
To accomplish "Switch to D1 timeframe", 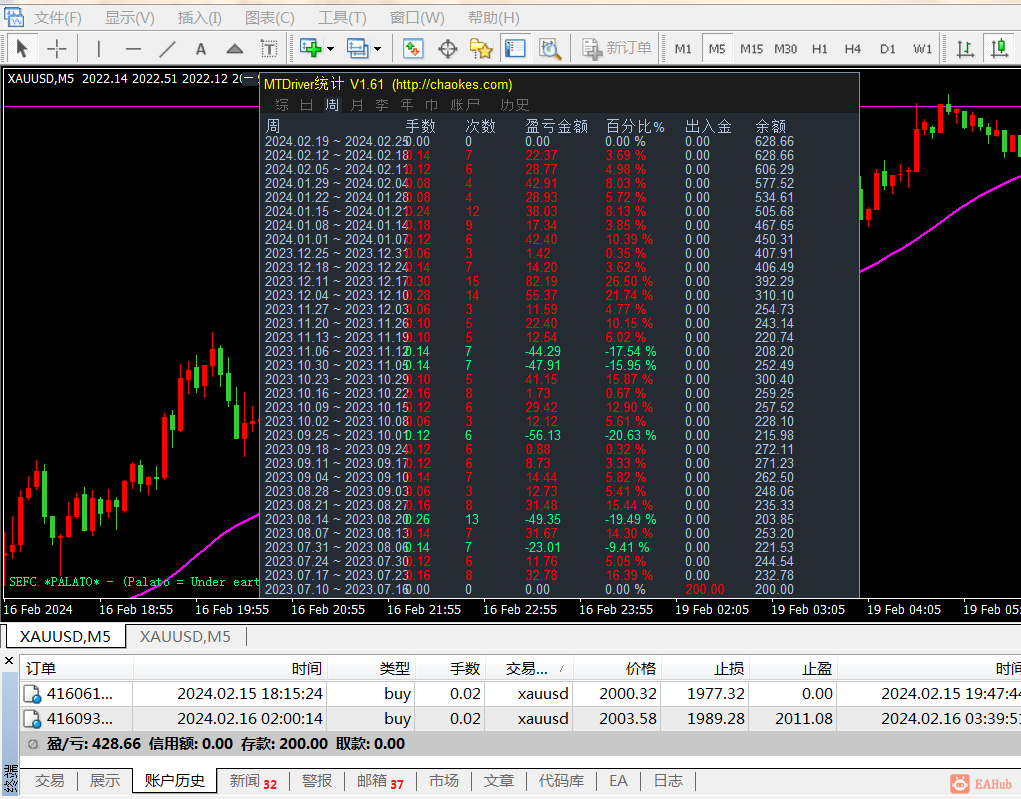I will [888, 49].
